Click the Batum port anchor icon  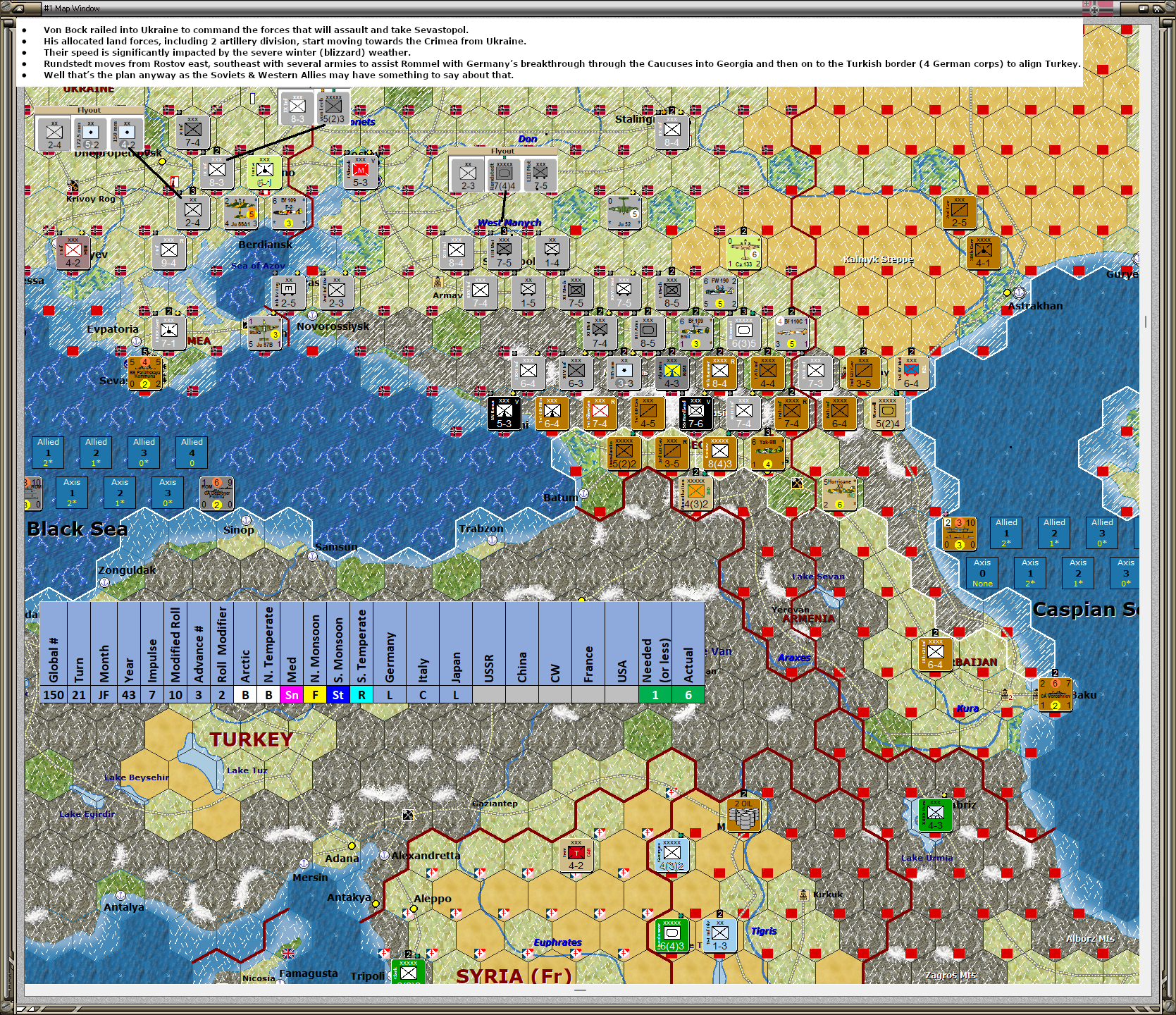[x=583, y=493]
